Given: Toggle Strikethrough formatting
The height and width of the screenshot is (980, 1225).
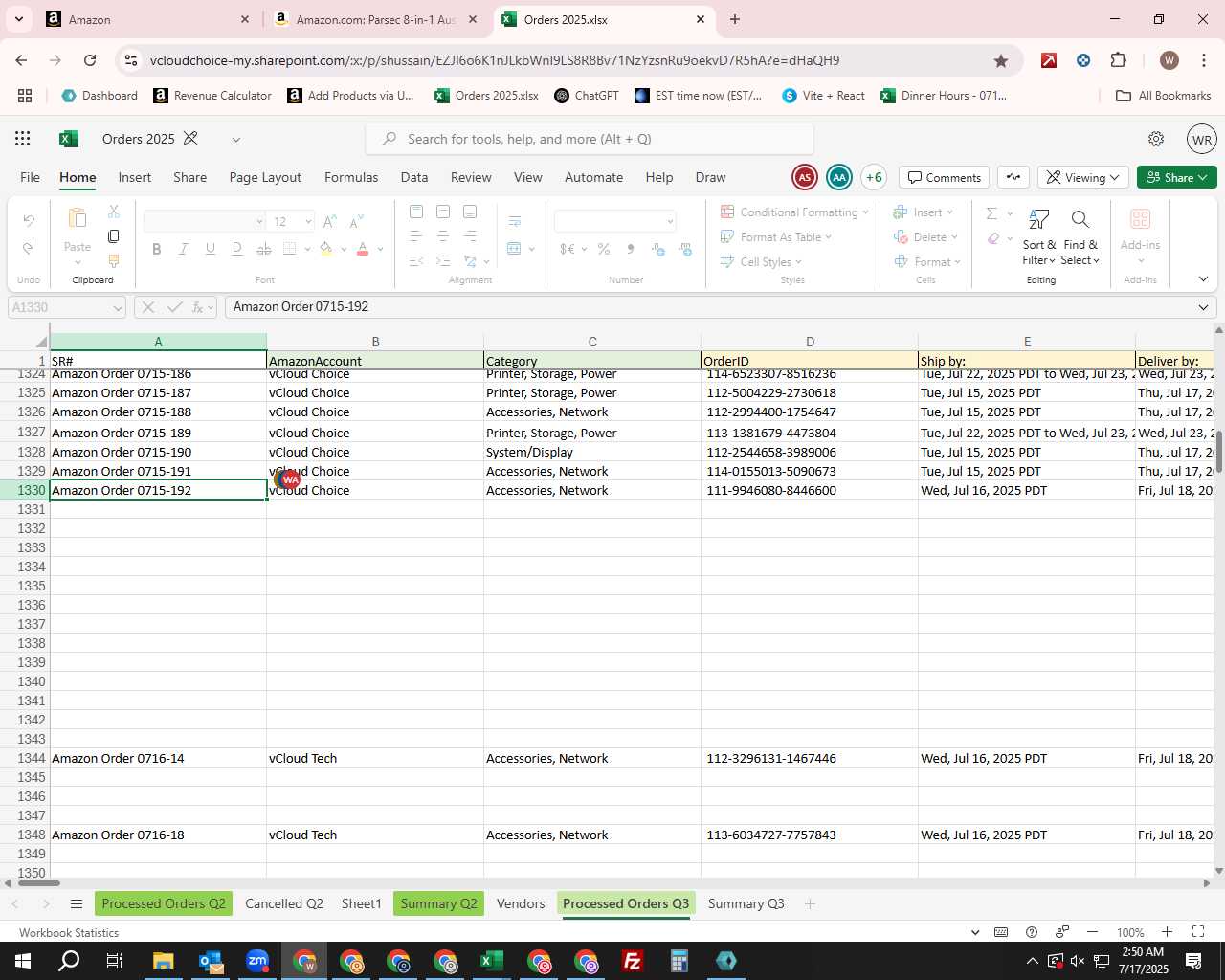Looking at the screenshot, I should point(263,249).
